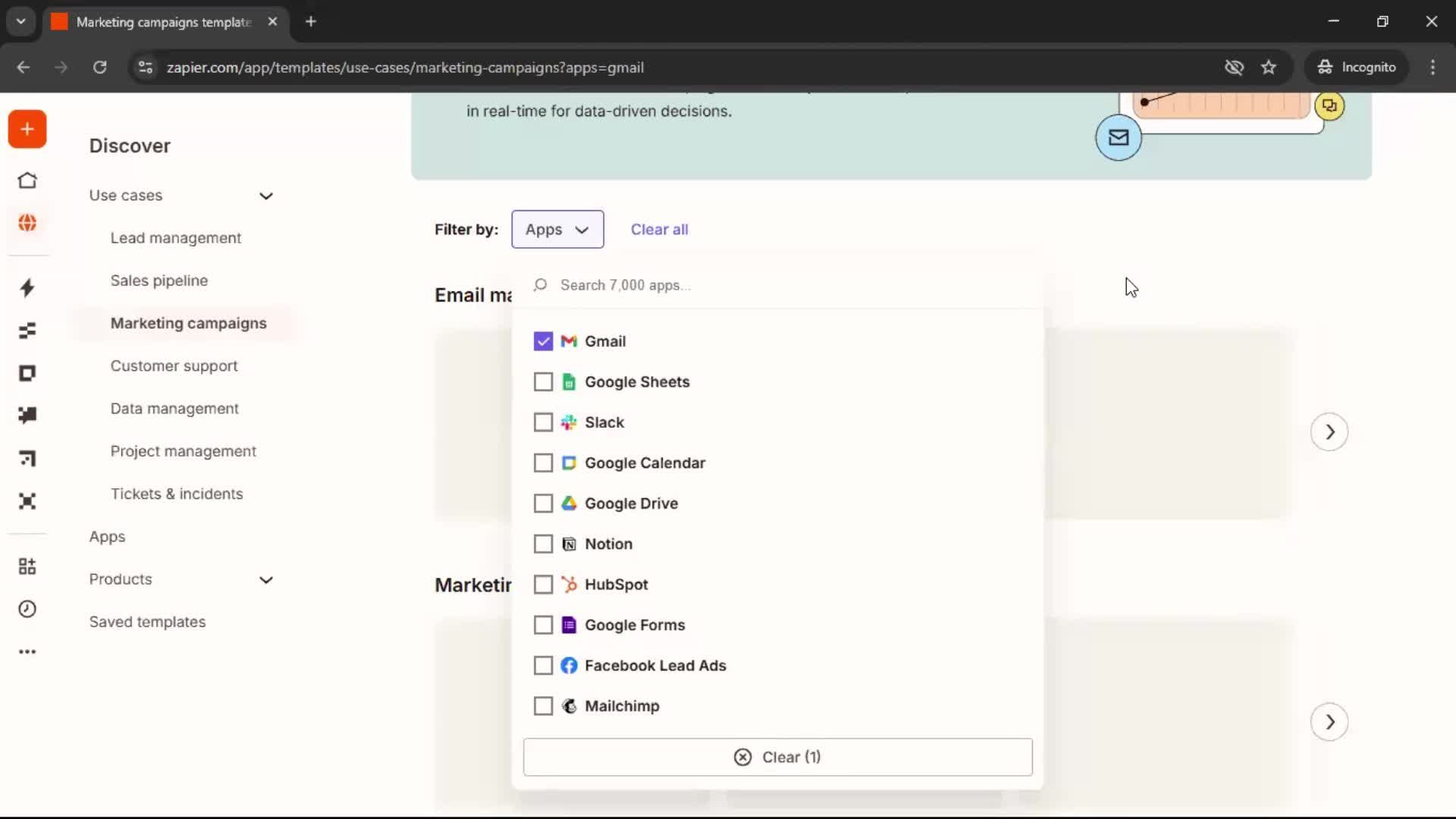1456x819 pixels.
Task: Open Customer support use case
Action: pos(174,366)
